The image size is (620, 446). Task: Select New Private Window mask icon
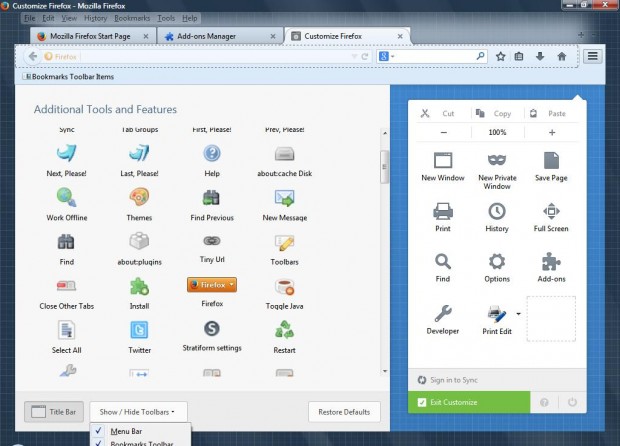pyautogui.click(x=497, y=160)
